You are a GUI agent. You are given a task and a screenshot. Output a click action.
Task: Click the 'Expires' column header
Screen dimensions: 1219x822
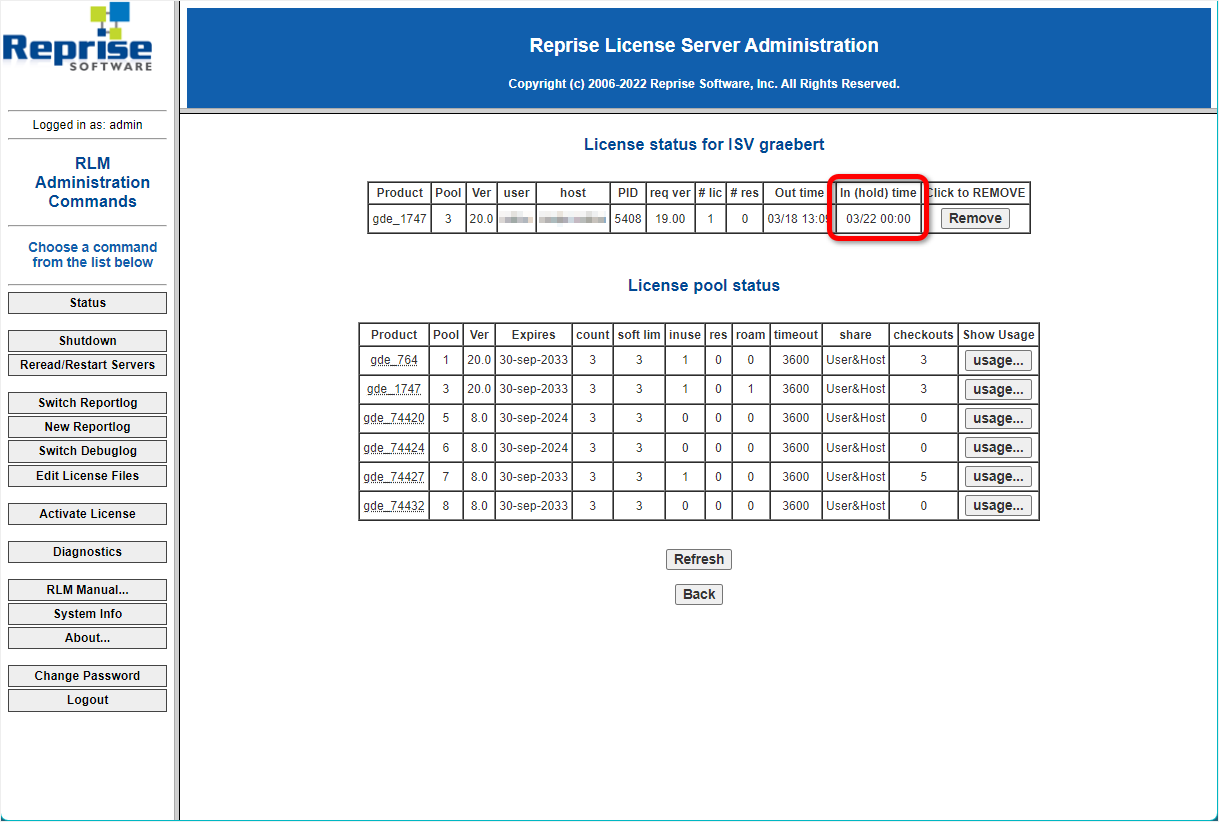[x=533, y=335]
